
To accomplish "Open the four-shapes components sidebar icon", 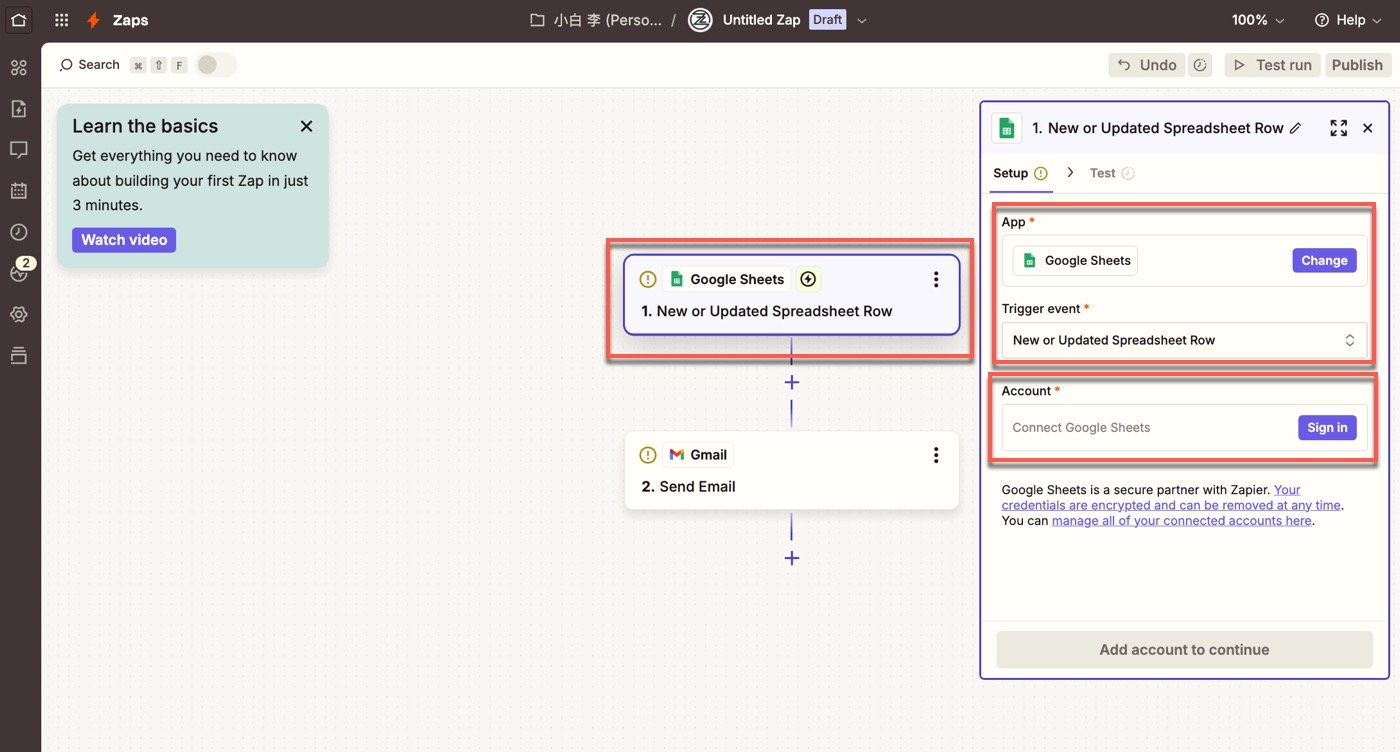I will coord(19,68).
